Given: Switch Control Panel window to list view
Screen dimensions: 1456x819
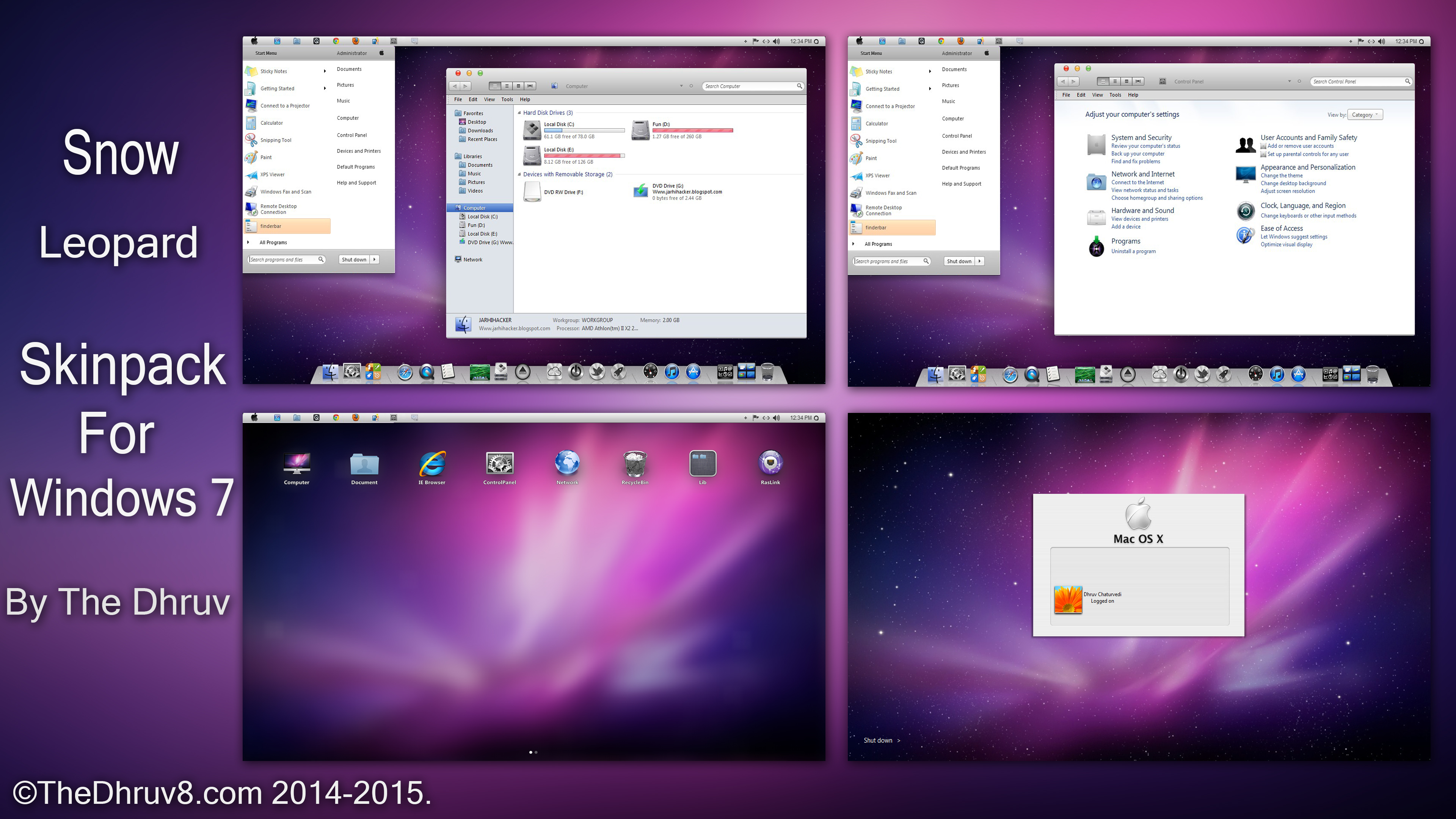Looking at the screenshot, I should coord(1115,82).
